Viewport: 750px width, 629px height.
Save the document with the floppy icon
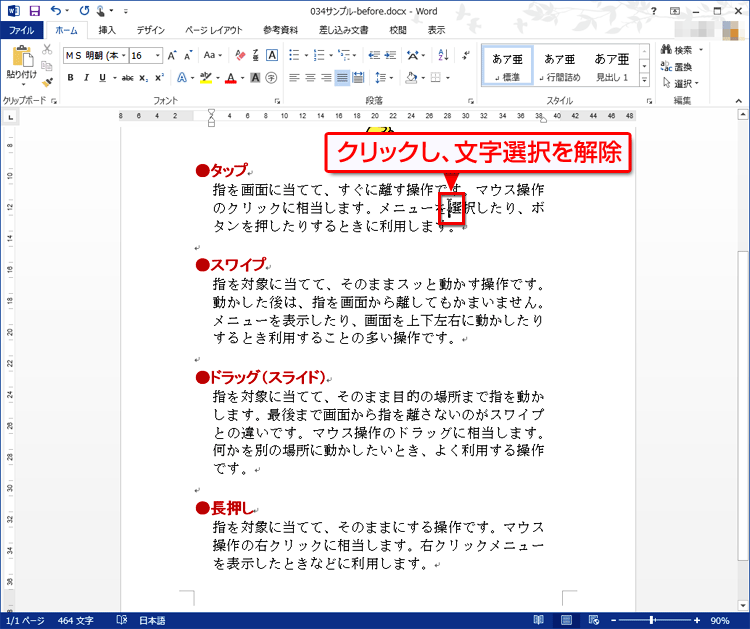[34, 11]
